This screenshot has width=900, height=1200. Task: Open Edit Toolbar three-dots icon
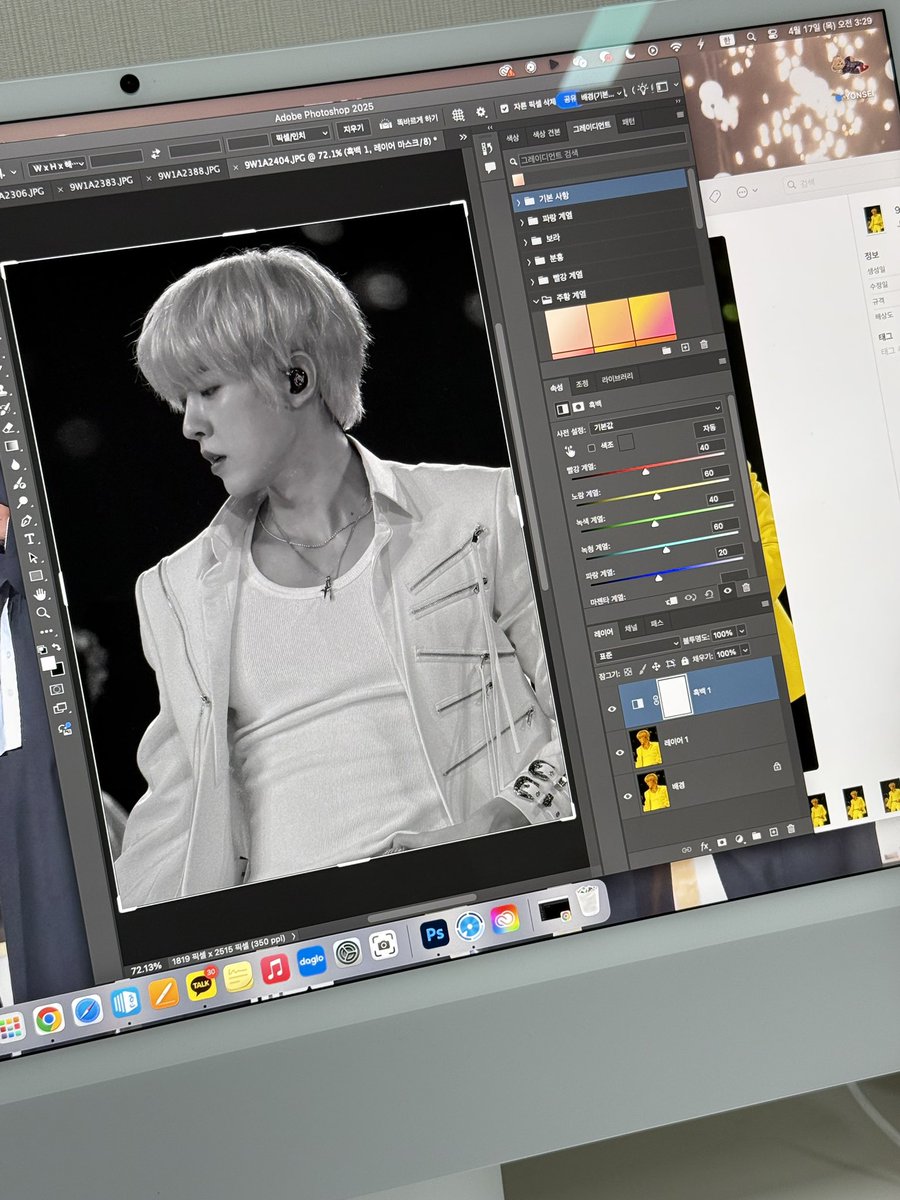46,632
